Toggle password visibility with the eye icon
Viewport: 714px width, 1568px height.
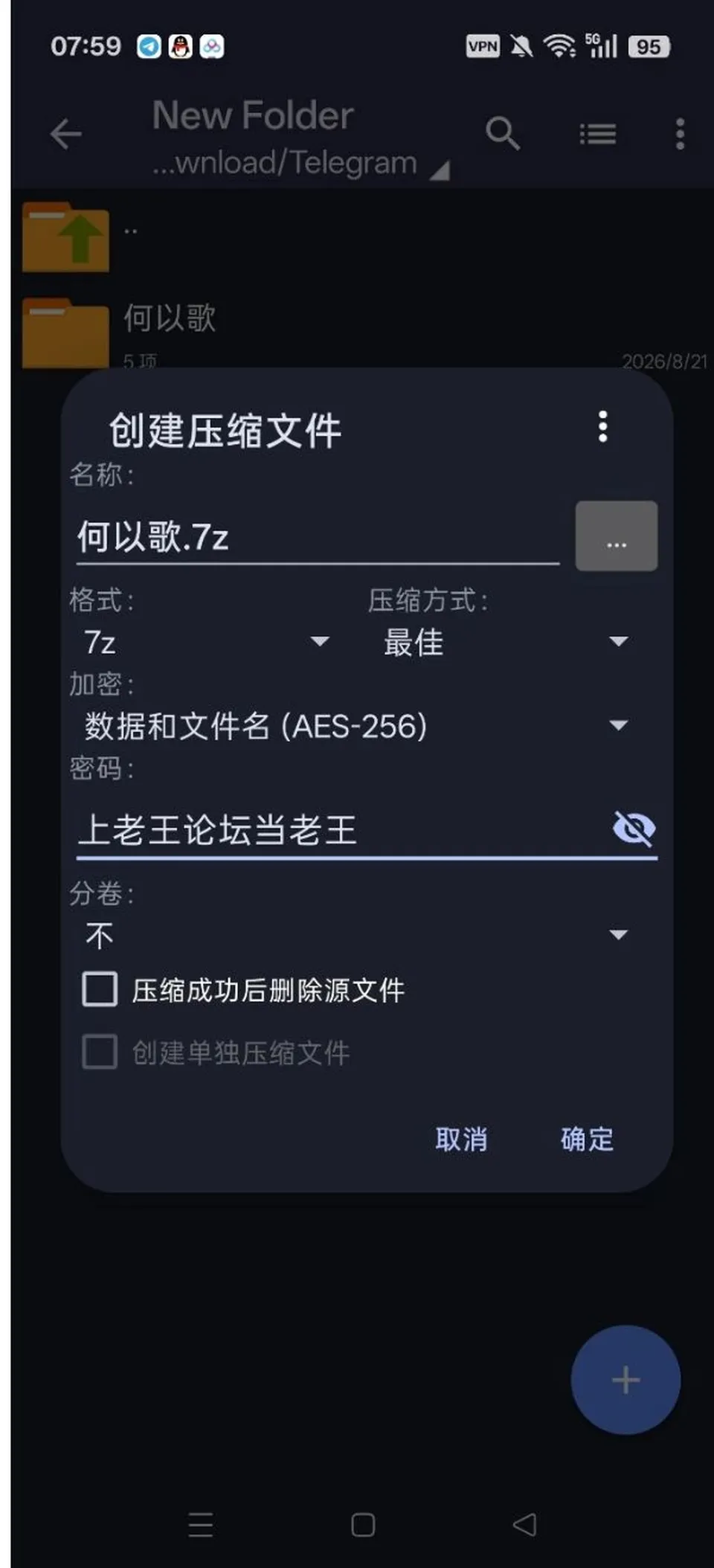[634, 829]
